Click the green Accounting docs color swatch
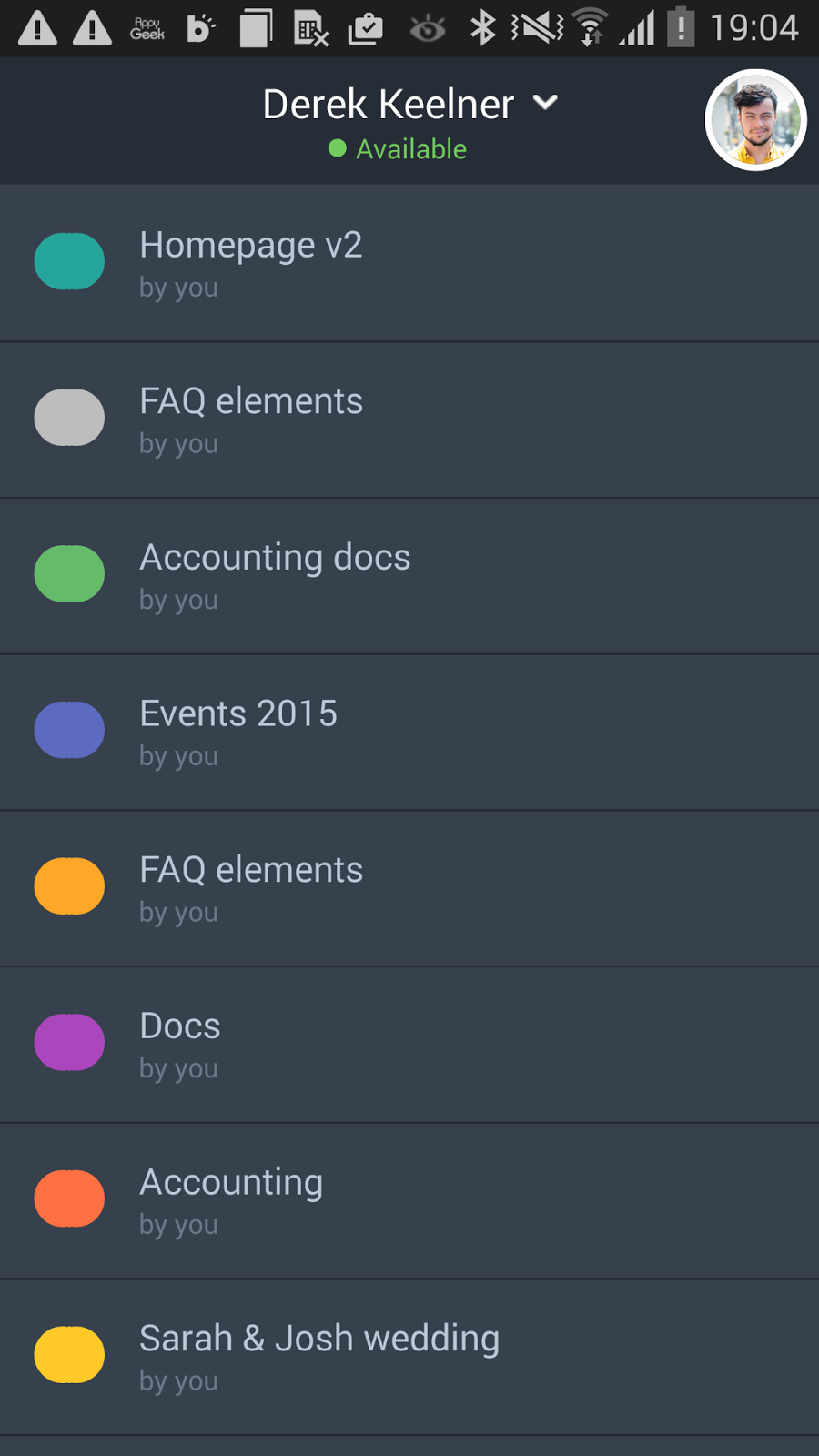Image resolution: width=819 pixels, height=1456 pixels. click(69, 574)
